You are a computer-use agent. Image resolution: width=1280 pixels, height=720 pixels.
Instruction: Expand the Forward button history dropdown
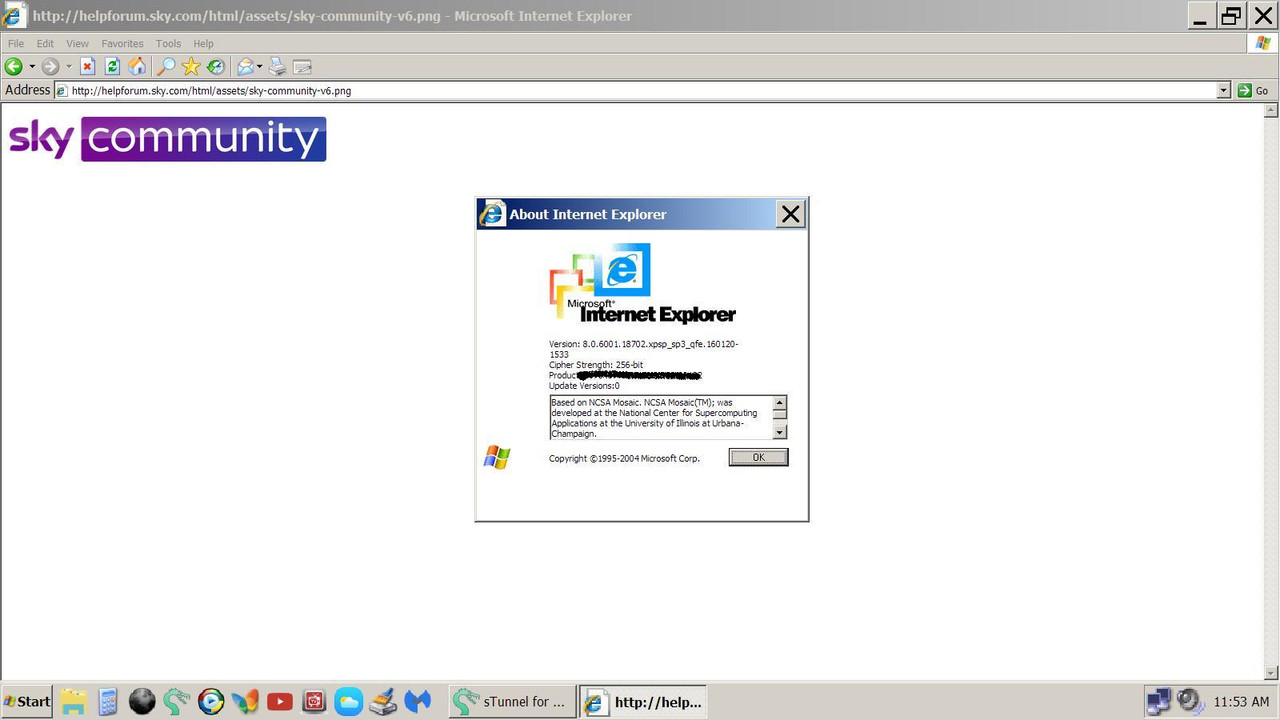[68, 67]
